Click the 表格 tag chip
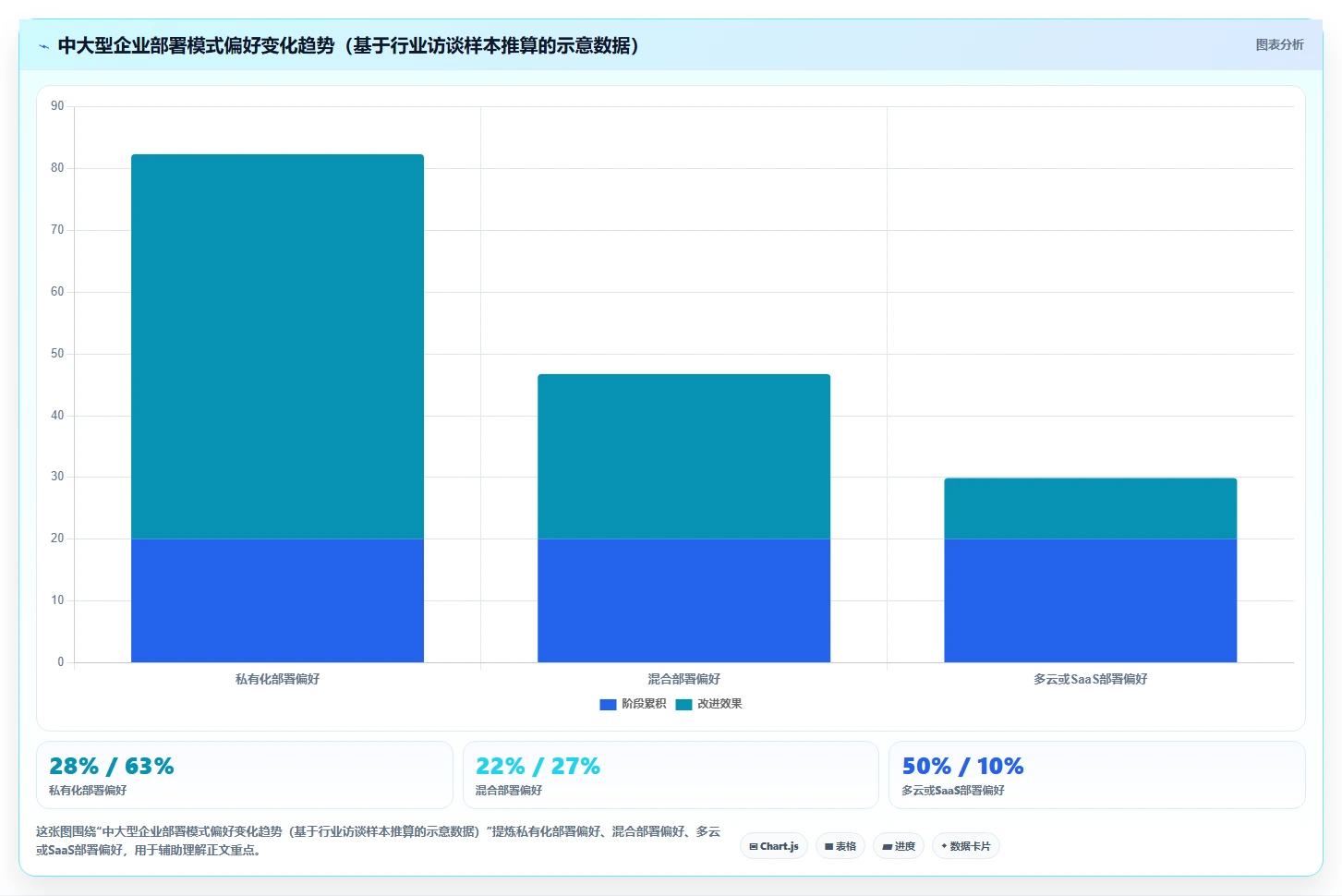1342x896 pixels. (x=840, y=846)
